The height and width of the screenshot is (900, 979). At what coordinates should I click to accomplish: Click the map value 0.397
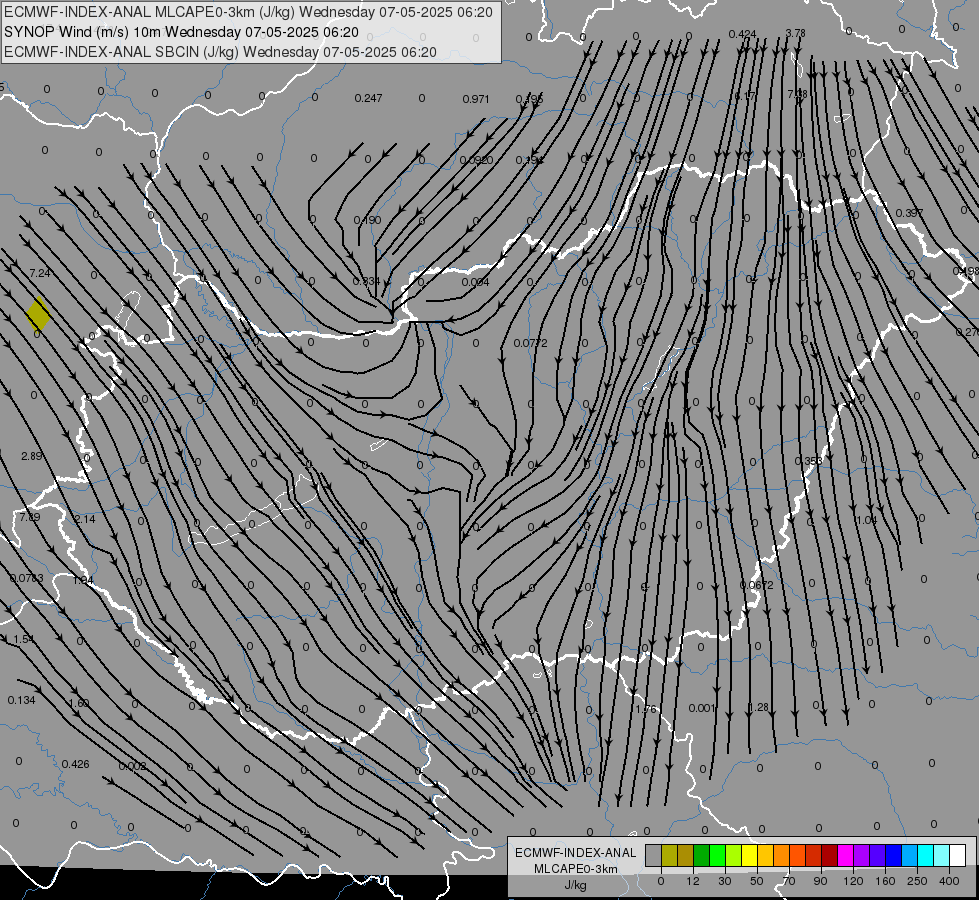tap(910, 213)
